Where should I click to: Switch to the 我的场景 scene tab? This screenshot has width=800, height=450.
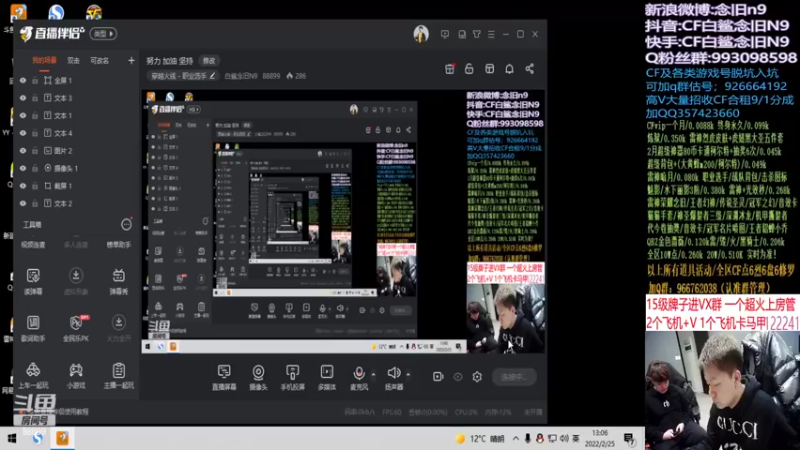pos(44,61)
